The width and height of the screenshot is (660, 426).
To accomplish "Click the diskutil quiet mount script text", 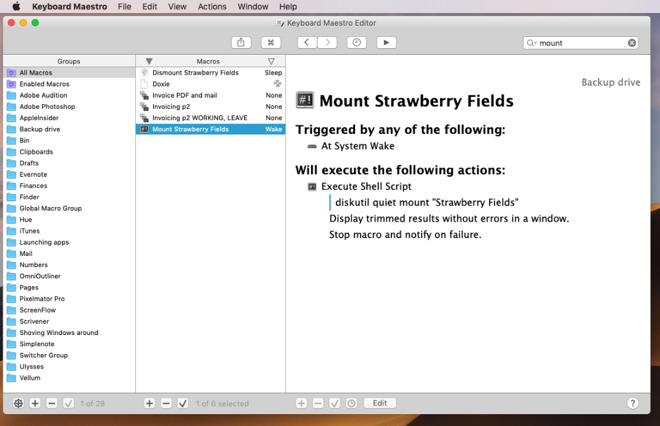I will pyautogui.click(x=427, y=202).
